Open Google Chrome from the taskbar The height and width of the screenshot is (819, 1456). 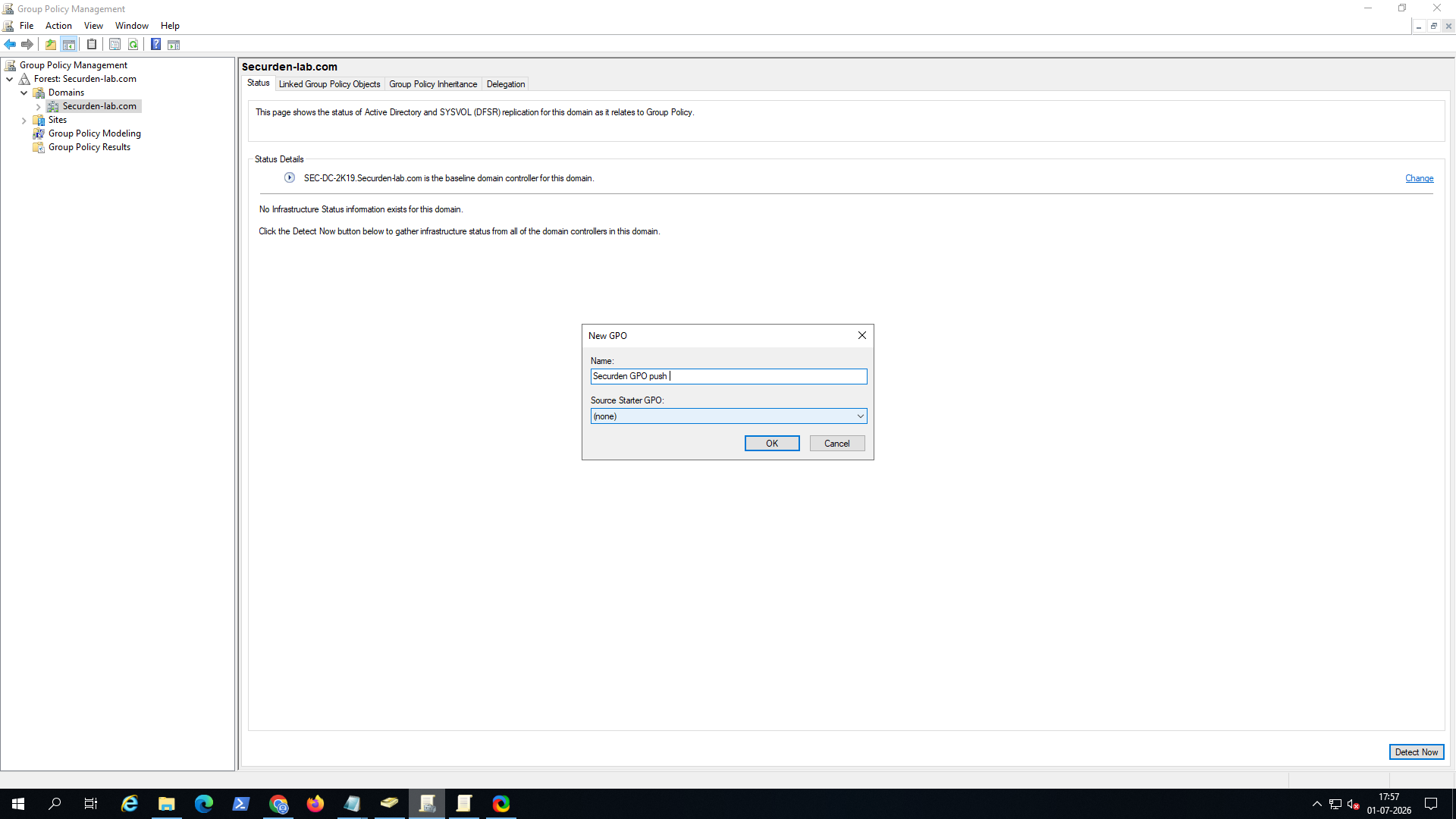tap(278, 804)
